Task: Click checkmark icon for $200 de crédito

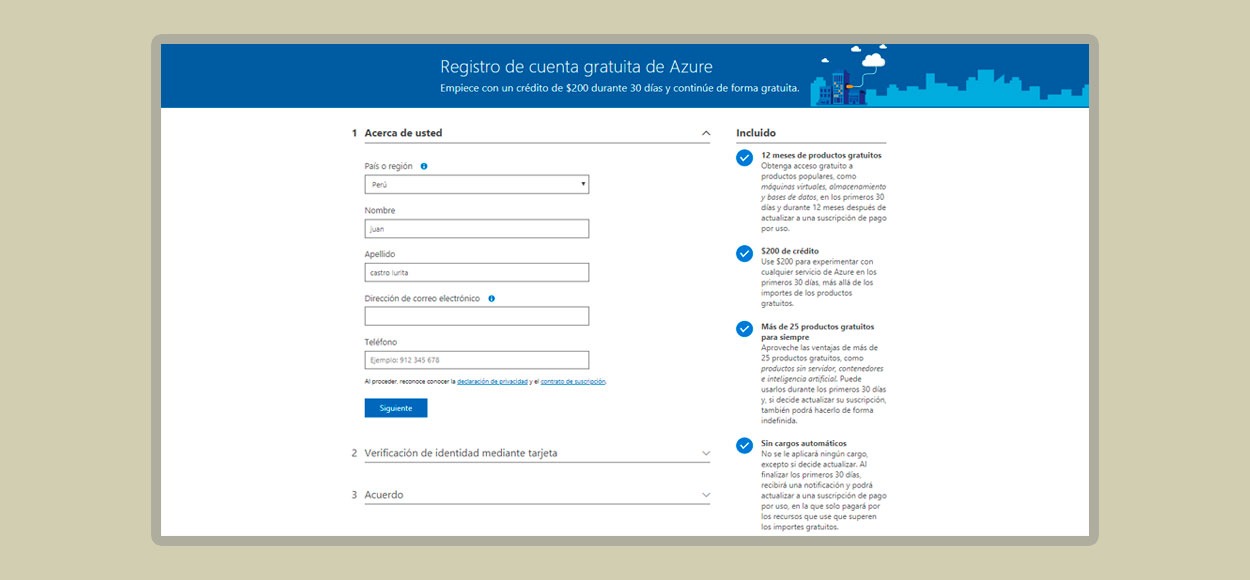Action: [x=744, y=254]
